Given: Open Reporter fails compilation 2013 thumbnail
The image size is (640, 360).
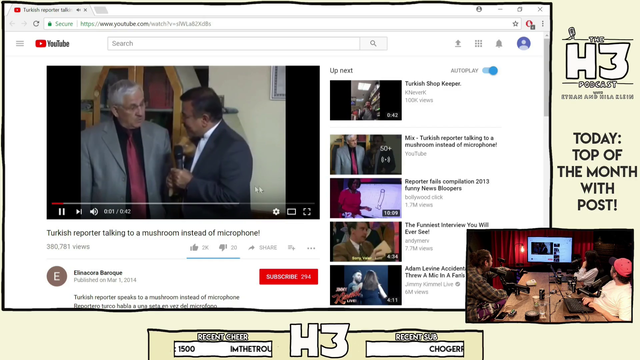Looking at the screenshot, I should [366, 198].
